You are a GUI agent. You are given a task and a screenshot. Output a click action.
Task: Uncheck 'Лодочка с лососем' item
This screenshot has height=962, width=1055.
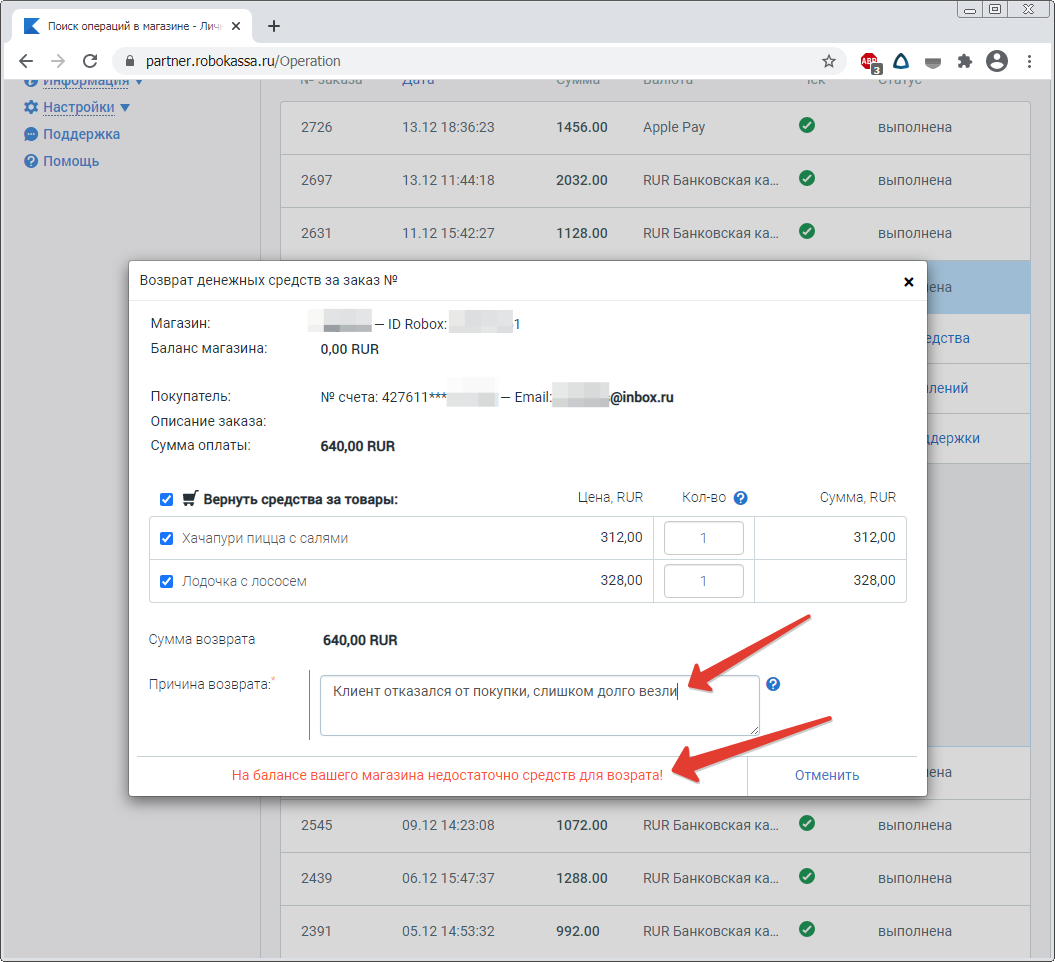[x=167, y=581]
